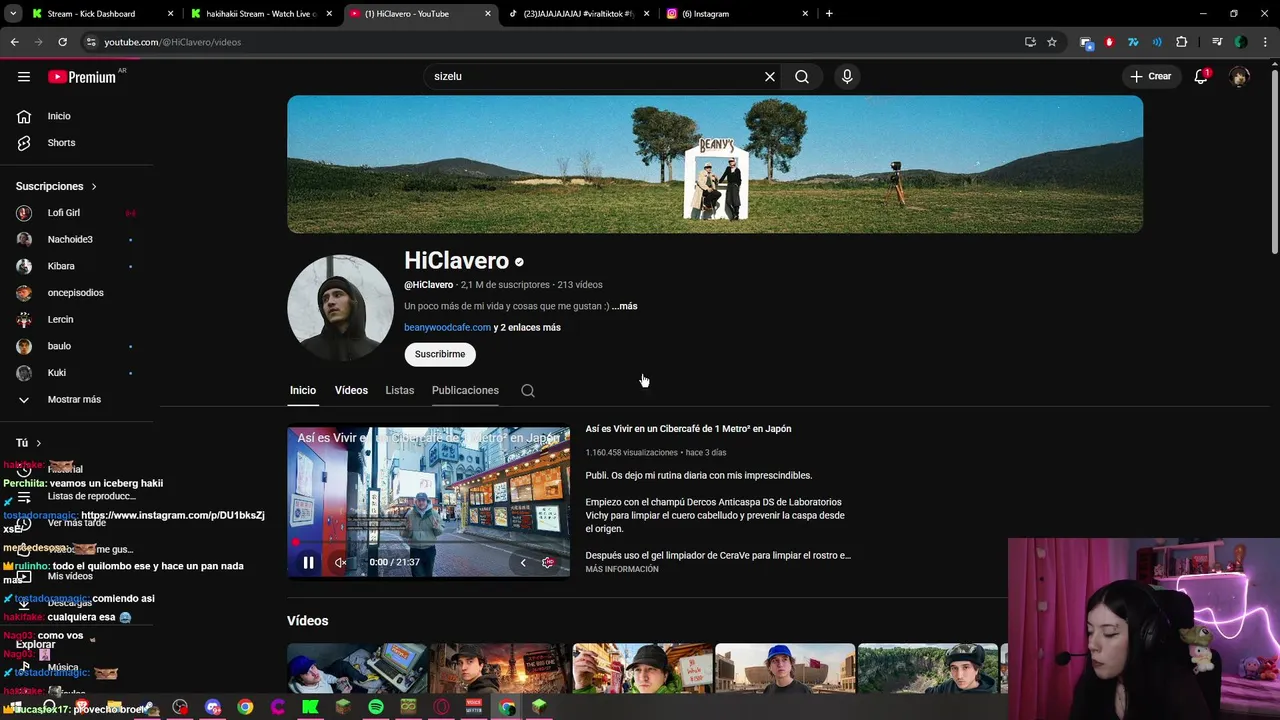
Task: Open Kick app from taskbar
Action: (x=310, y=707)
